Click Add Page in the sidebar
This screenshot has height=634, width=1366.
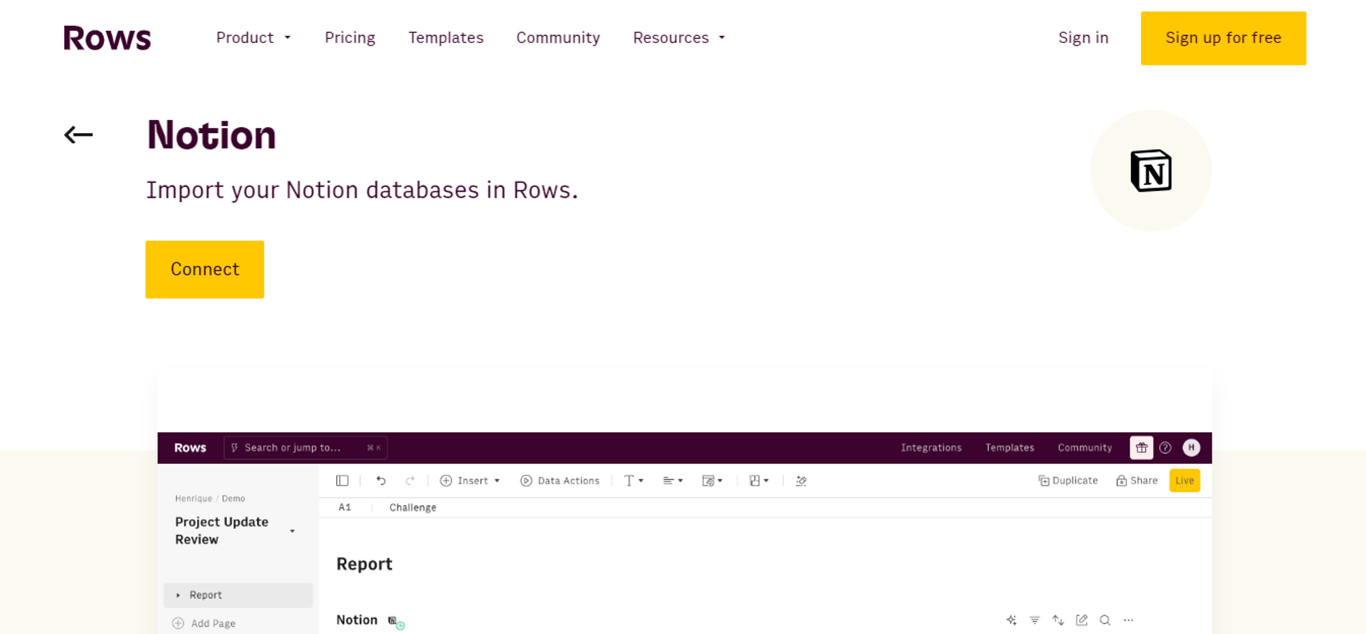pyautogui.click(x=204, y=623)
